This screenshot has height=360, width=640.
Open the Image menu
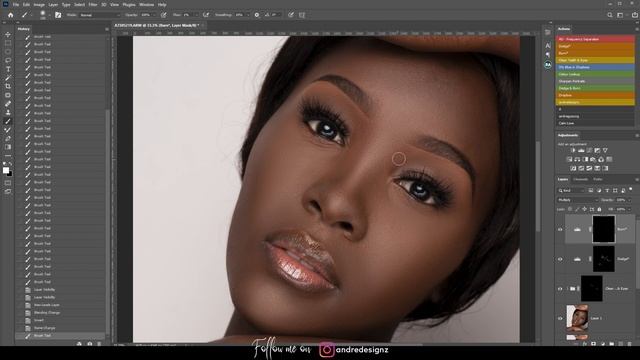[x=39, y=4]
